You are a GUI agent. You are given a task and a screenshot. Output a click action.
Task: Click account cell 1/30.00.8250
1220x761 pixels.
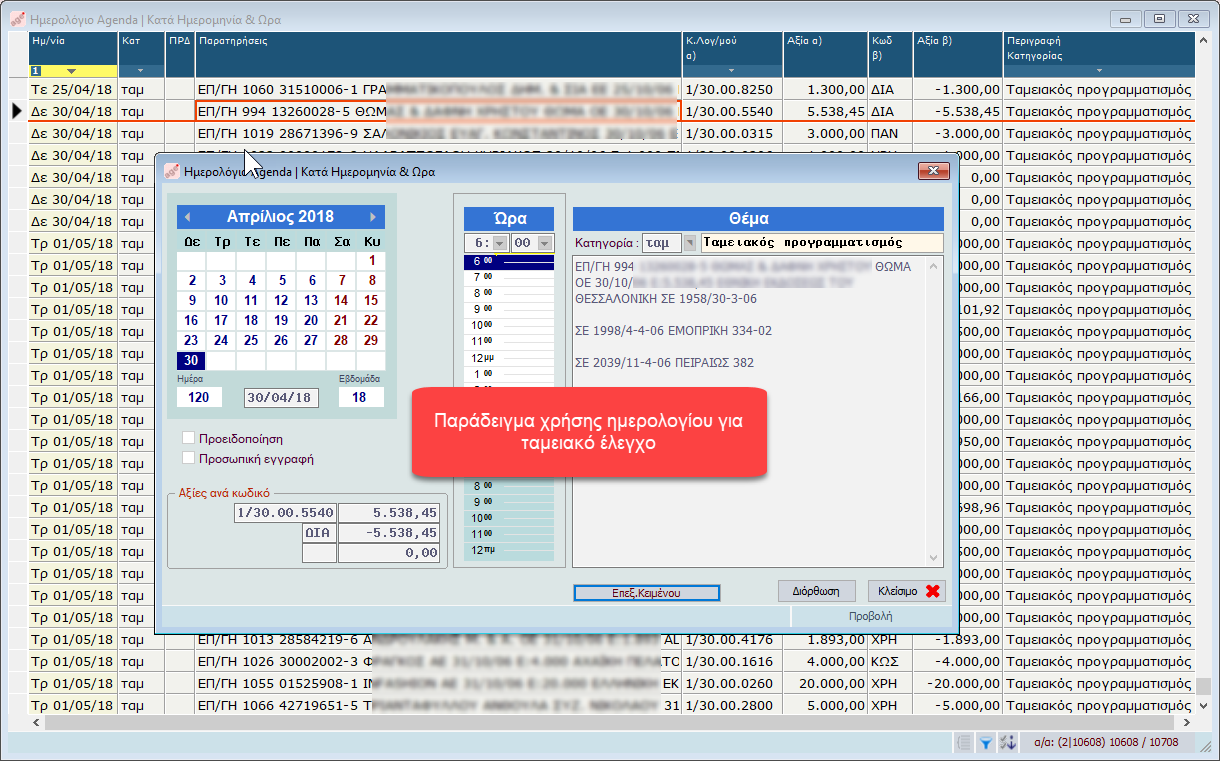[731, 89]
